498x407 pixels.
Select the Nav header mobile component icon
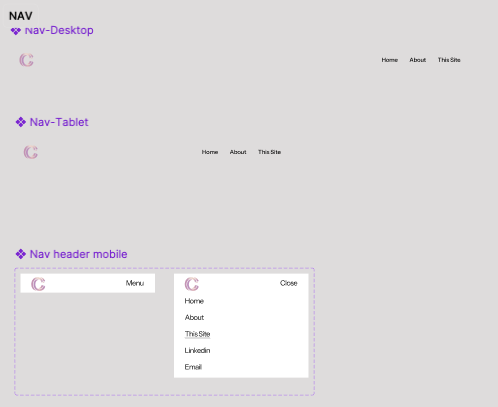(x=21, y=254)
